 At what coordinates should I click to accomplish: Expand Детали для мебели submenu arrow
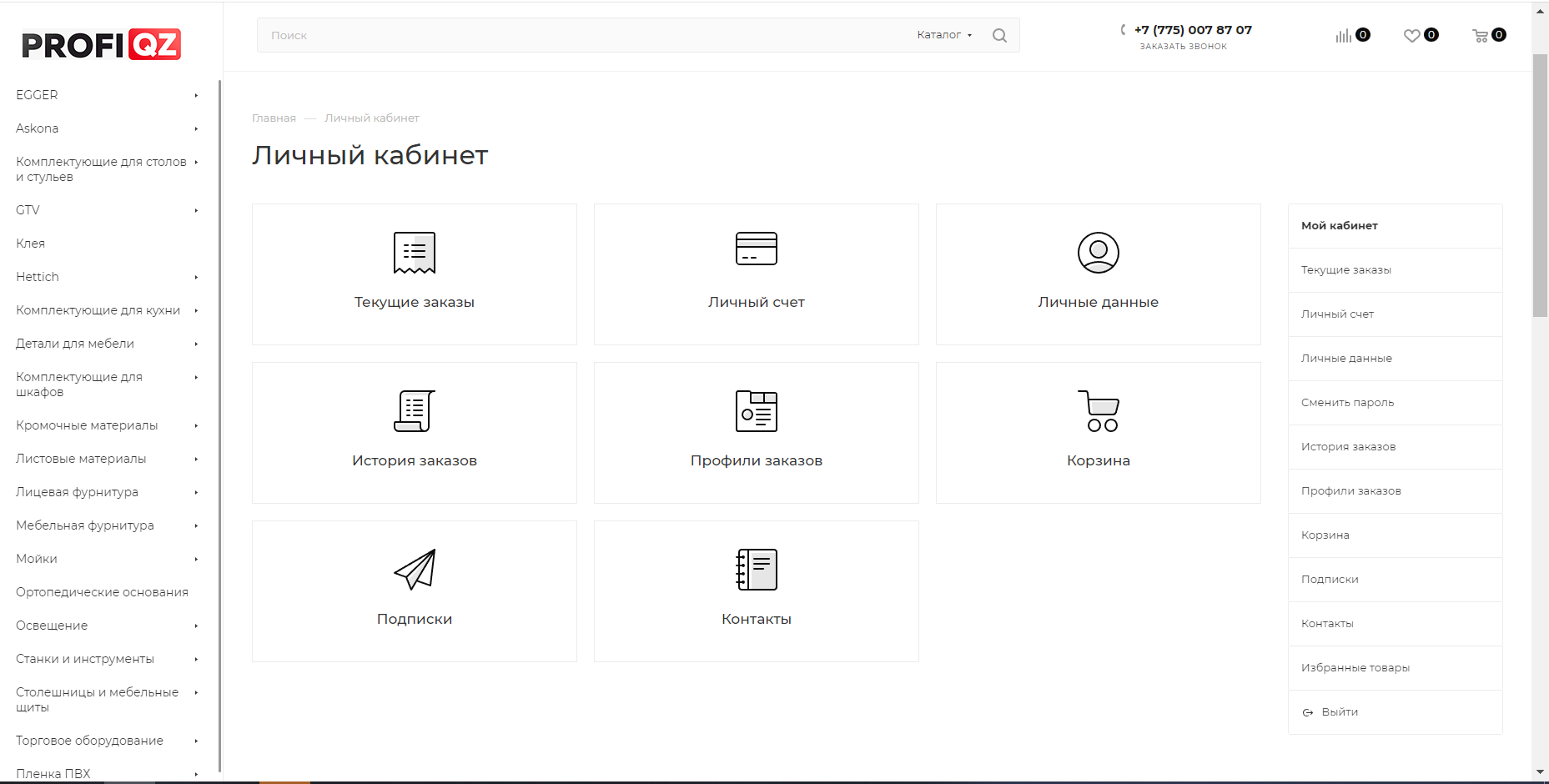coord(196,344)
